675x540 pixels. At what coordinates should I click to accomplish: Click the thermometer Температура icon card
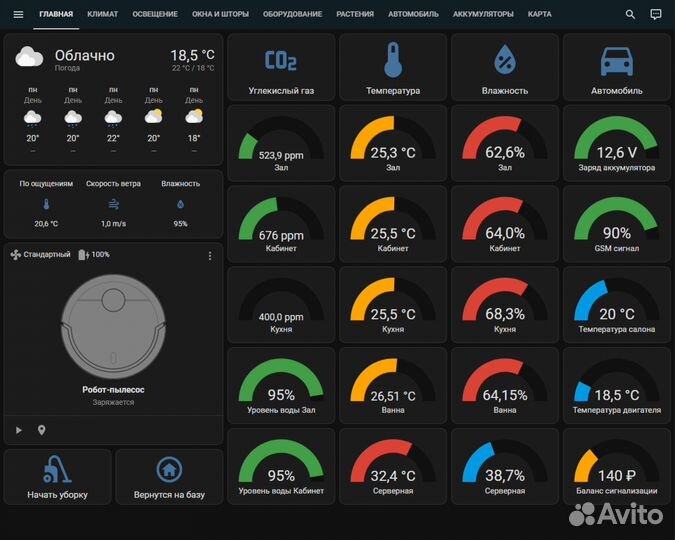click(x=393, y=67)
